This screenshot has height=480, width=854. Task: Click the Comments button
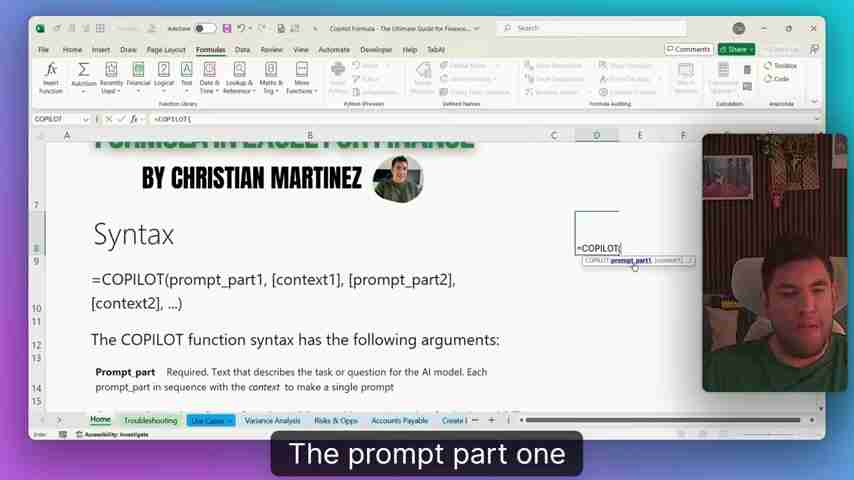pos(688,50)
